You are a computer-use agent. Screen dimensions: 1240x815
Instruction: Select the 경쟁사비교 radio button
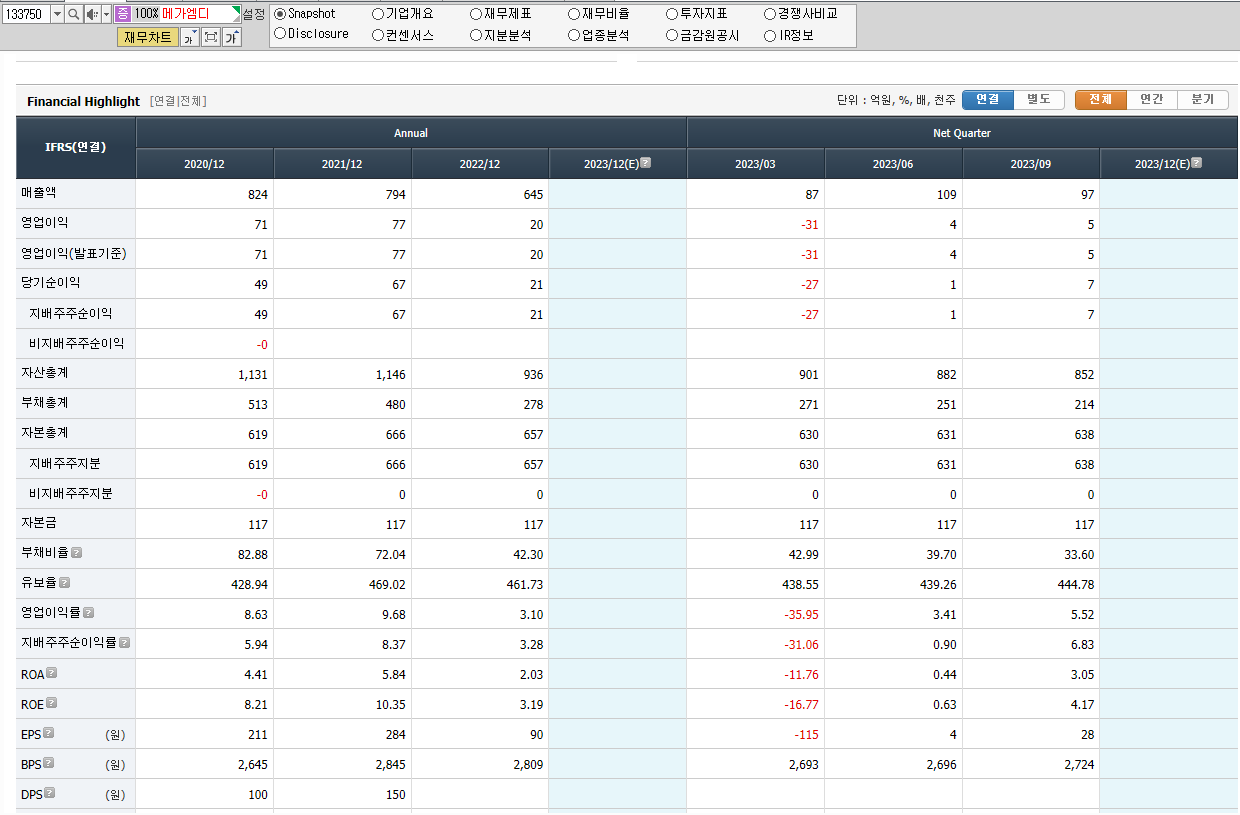click(770, 14)
